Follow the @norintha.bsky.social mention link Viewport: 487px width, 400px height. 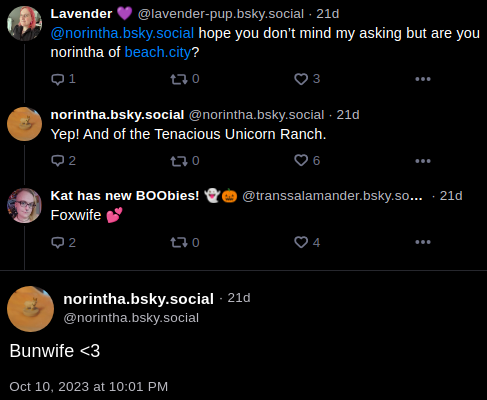tap(122, 33)
